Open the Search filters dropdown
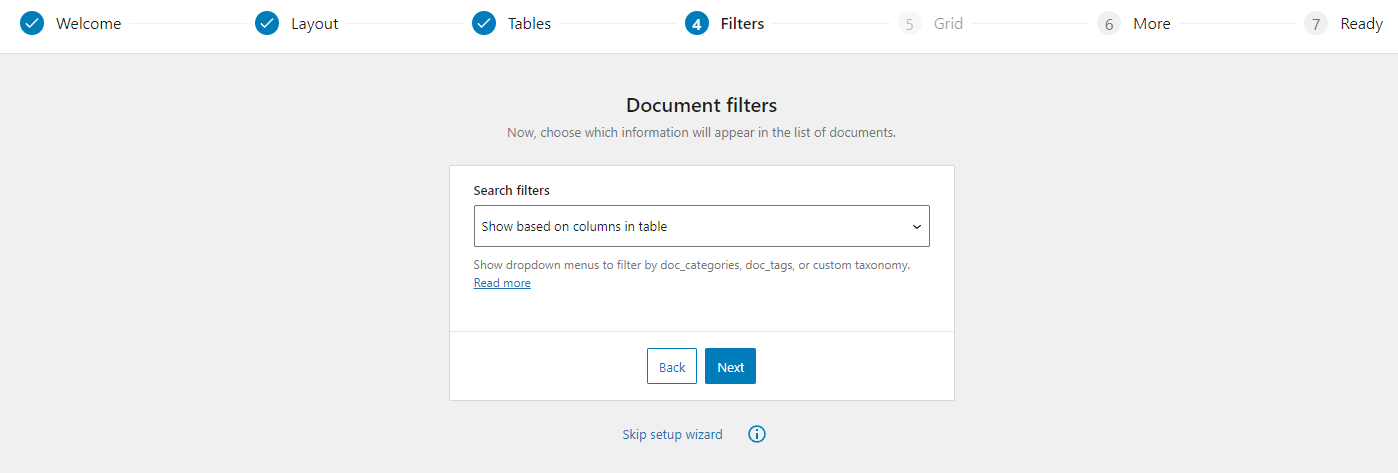This screenshot has height=473, width=1398. [x=702, y=226]
